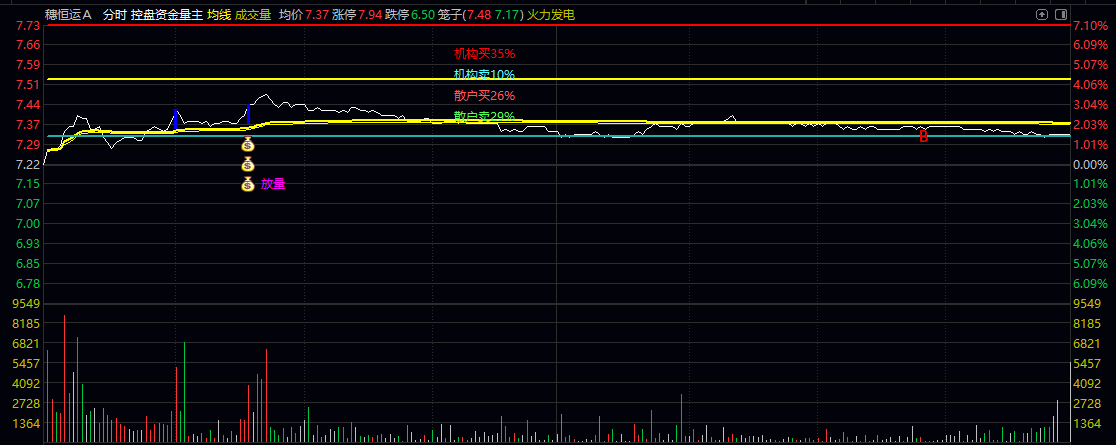
Task: Click the 机构卖10% label
Action: (x=485, y=74)
